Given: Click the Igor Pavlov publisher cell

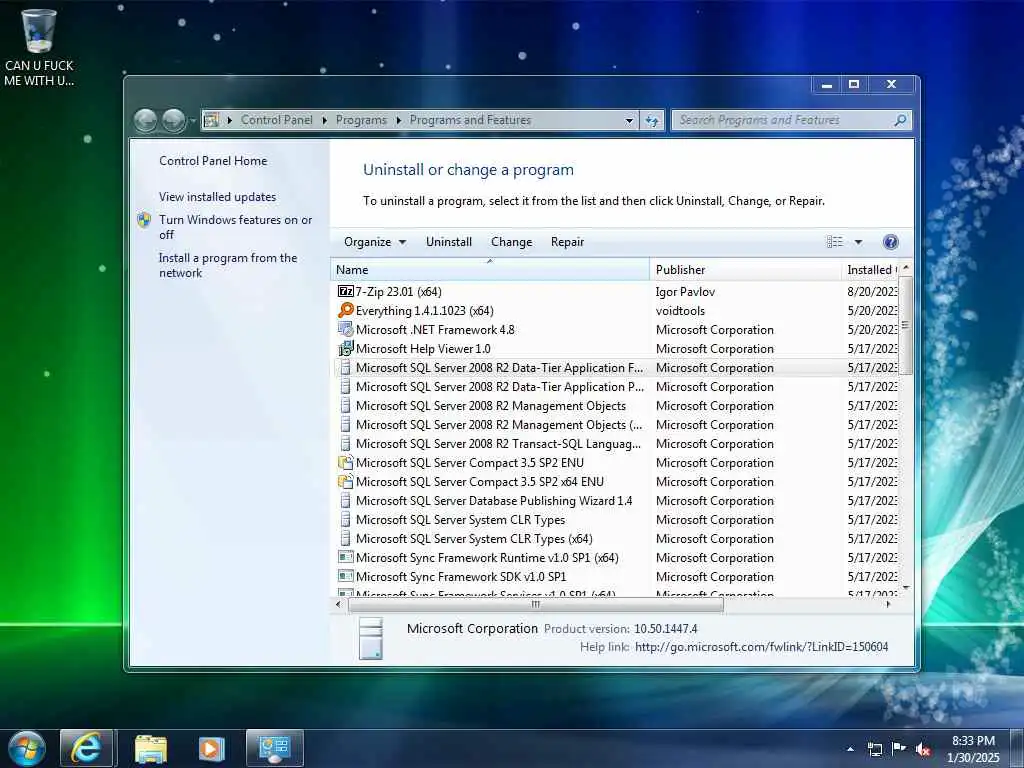Looking at the screenshot, I should point(685,292).
